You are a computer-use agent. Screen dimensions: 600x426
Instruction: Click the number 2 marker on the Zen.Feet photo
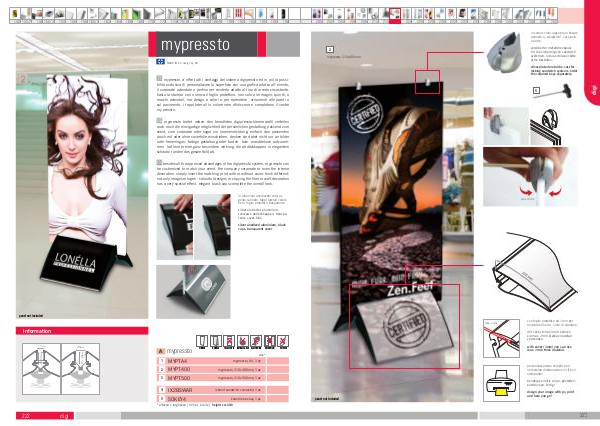[330, 49]
